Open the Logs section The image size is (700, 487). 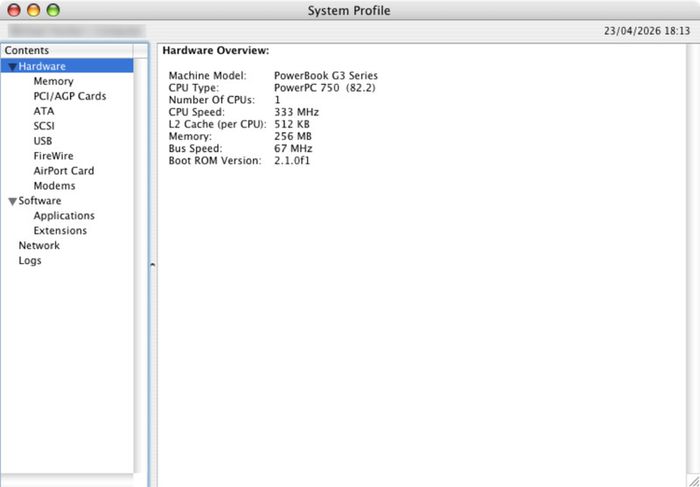click(30, 261)
